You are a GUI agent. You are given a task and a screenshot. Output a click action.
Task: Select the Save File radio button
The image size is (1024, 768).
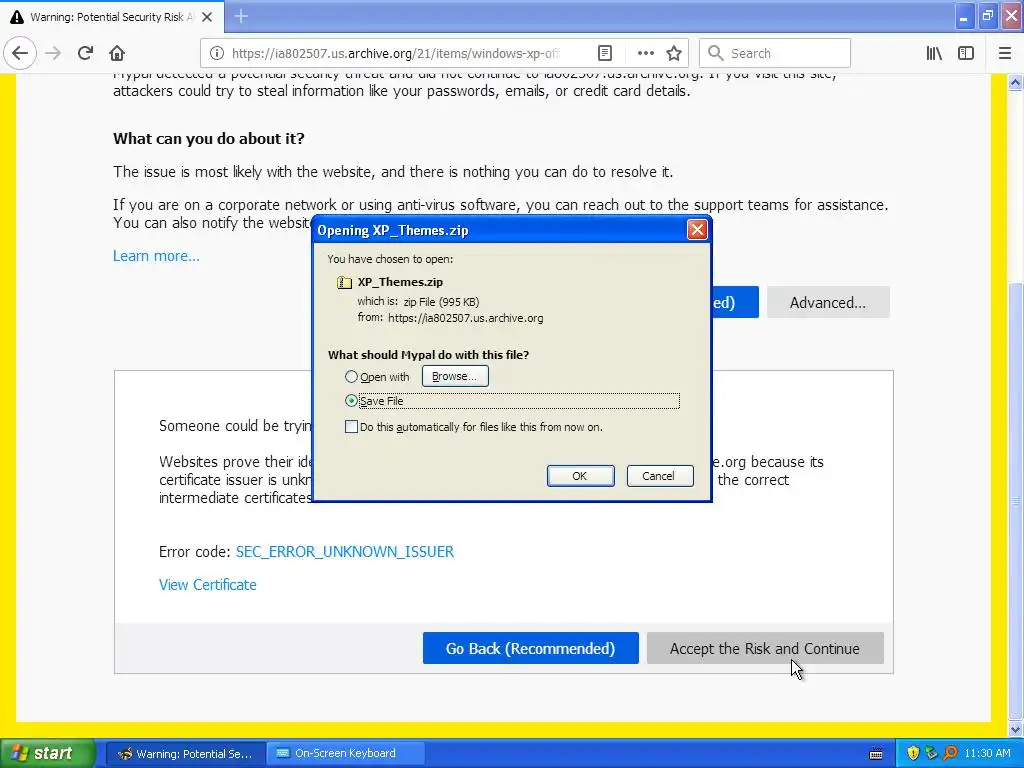tap(351, 401)
